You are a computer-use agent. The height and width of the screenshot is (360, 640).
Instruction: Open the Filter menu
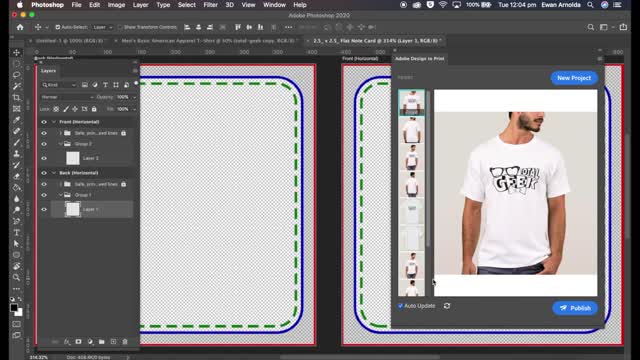click(x=211, y=5)
